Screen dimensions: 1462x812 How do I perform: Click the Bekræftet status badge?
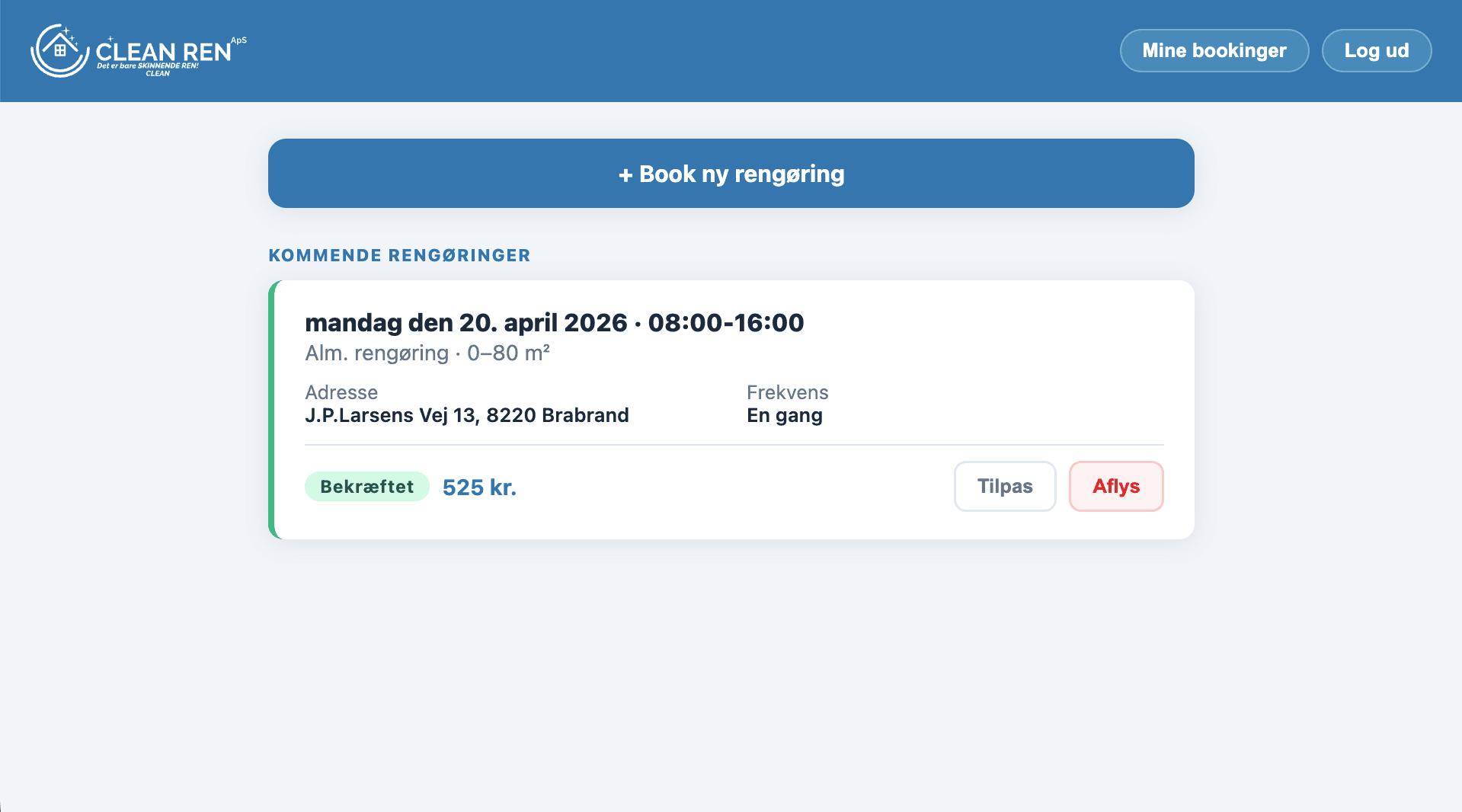coord(366,487)
